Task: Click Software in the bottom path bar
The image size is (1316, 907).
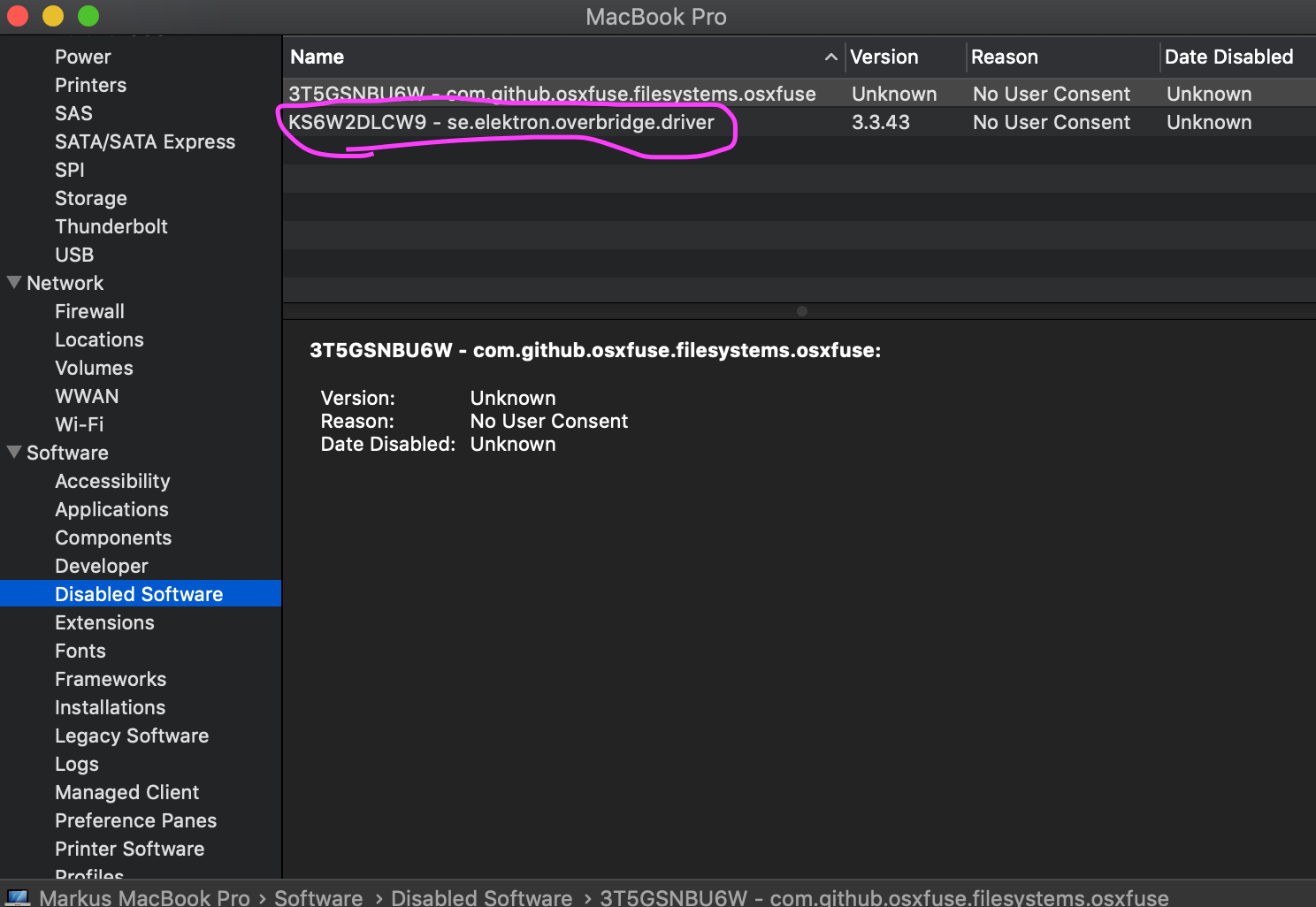Action: click(x=318, y=897)
